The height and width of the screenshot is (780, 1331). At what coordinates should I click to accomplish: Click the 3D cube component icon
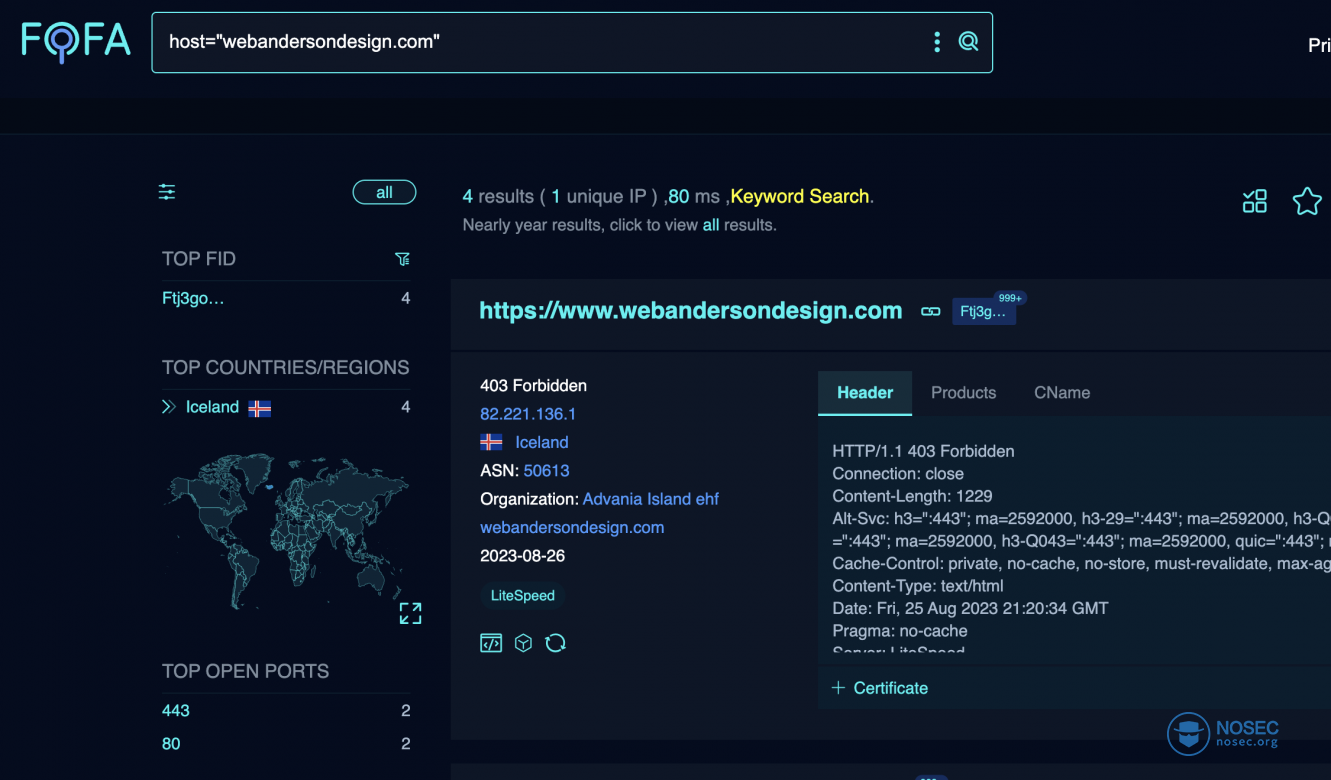[x=523, y=643]
